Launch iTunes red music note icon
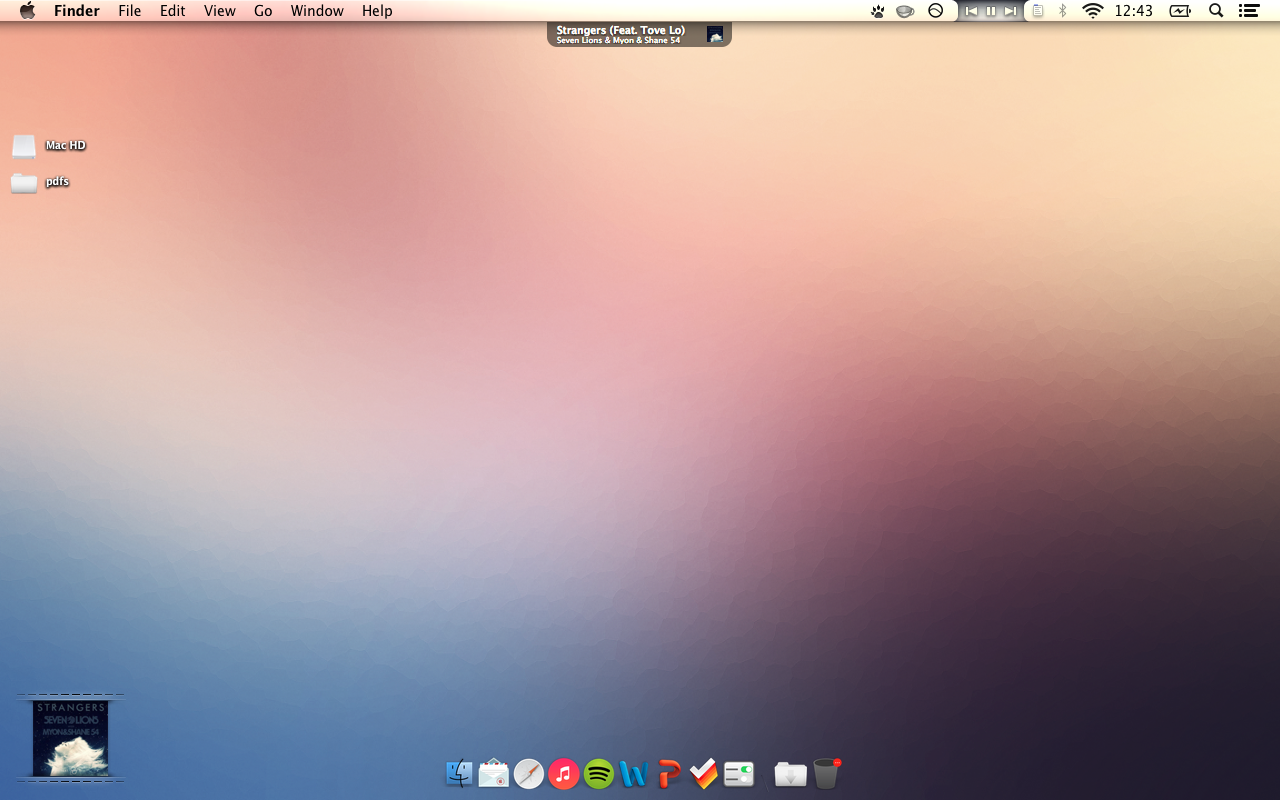The image size is (1280, 800). coord(564,774)
